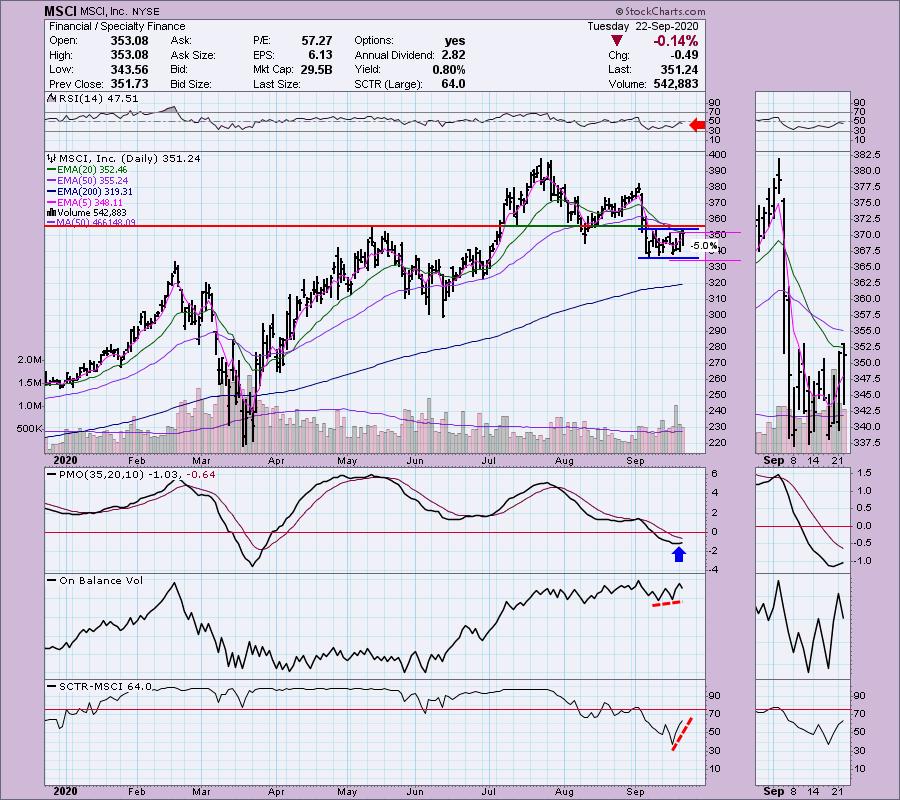900x800 pixels.
Task: Click the Ask Size label
Action: [x=193, y=55]
